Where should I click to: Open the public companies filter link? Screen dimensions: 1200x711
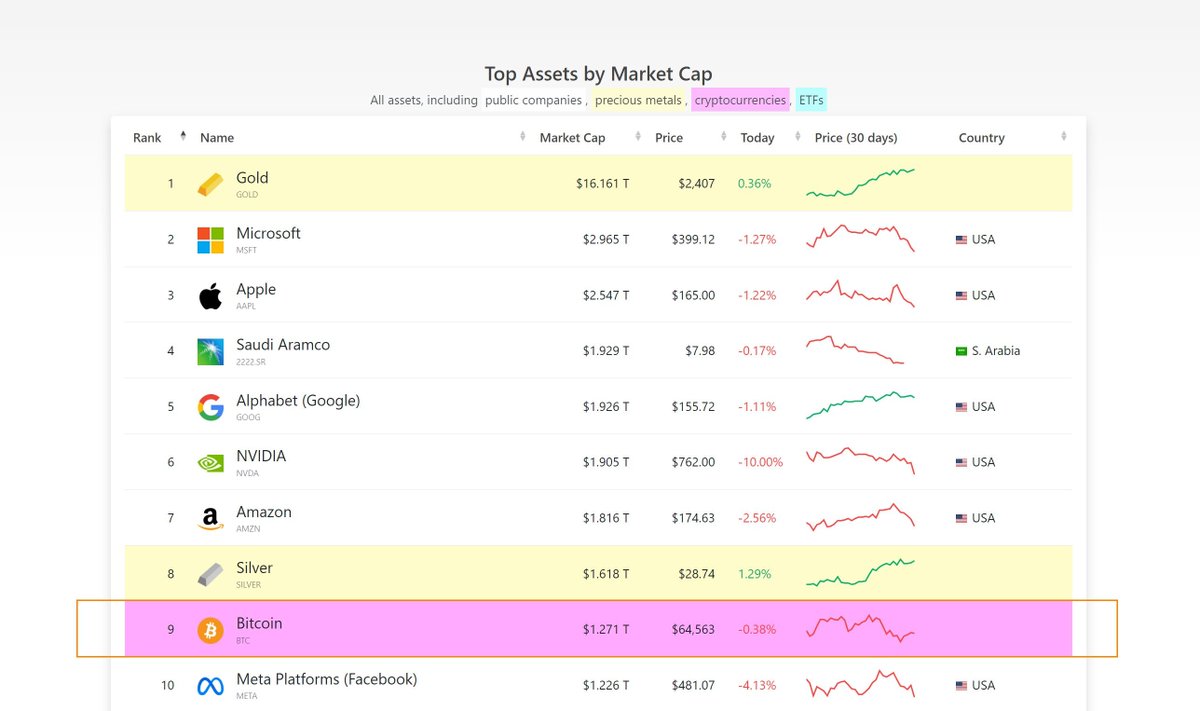coord(533,100)
